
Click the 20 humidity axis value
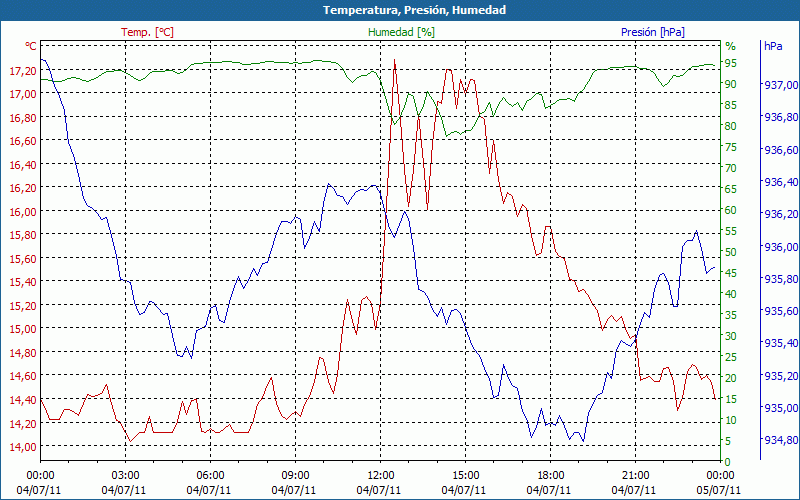click(731, 378)
